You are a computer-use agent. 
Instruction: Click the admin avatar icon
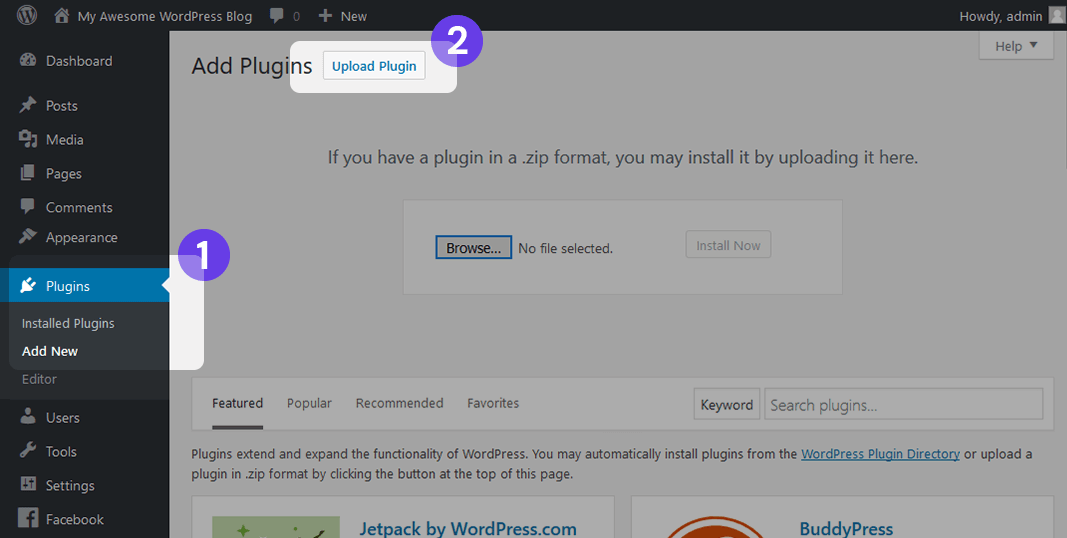coord(1057,16)
